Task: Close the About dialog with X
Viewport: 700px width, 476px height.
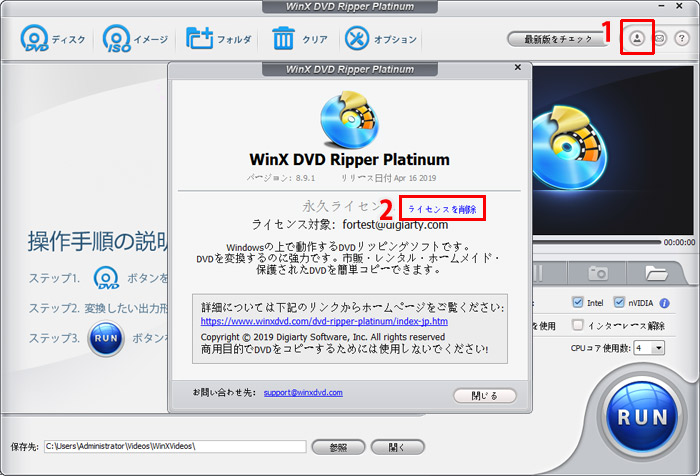Action: 517,67
